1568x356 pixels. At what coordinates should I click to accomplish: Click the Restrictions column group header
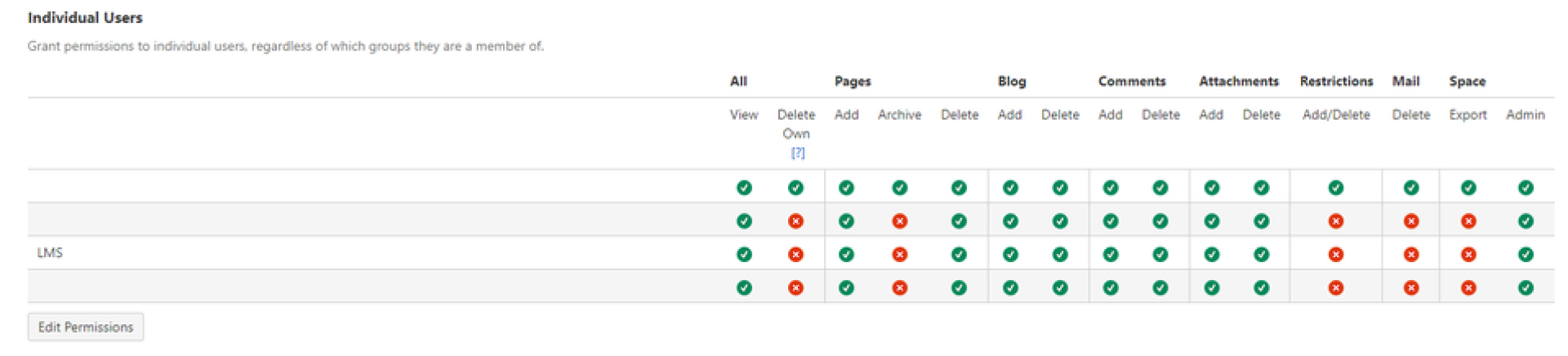[1336, 82]
